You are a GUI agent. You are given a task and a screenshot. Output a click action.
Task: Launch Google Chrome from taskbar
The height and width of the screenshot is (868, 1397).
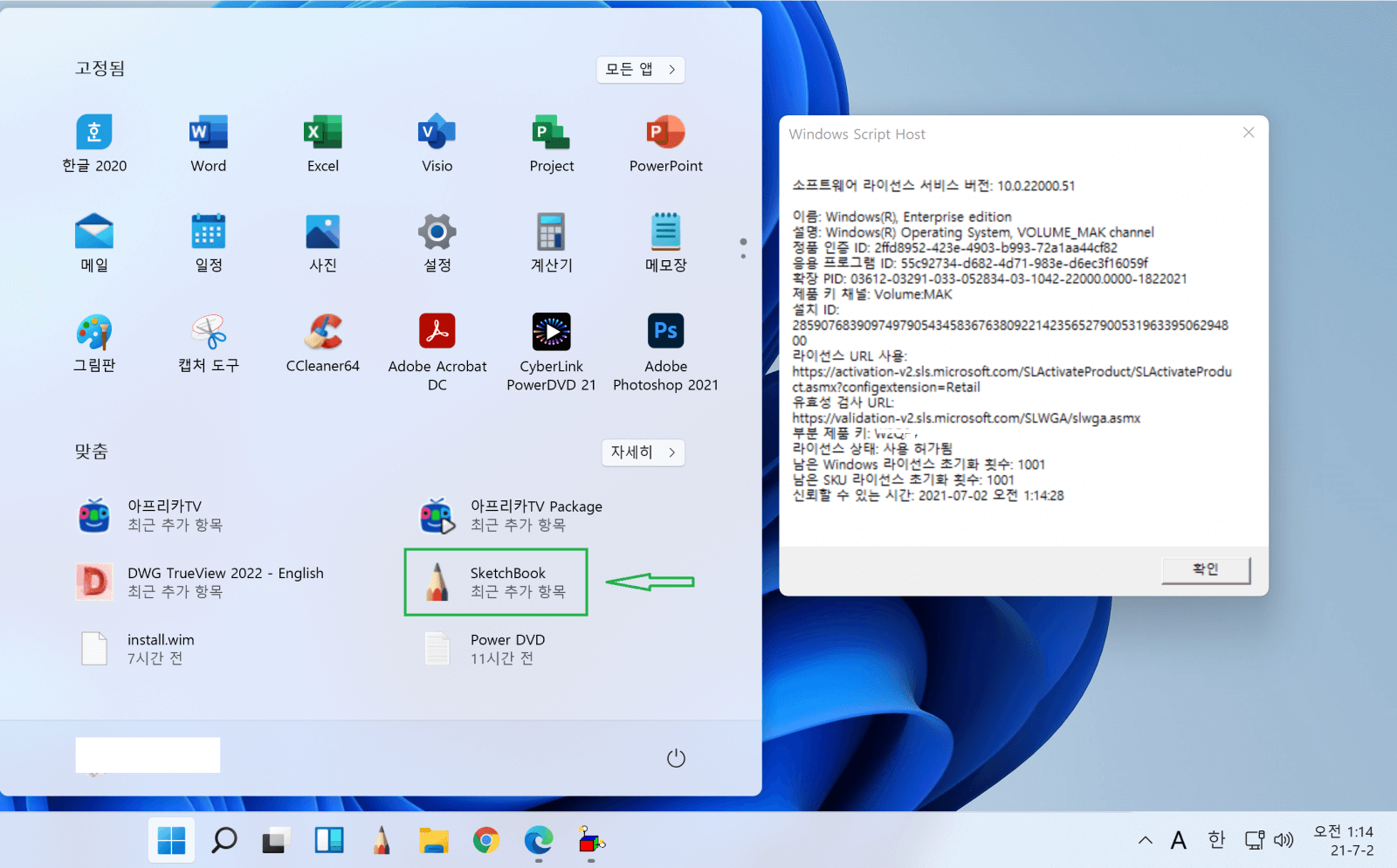click(x=486, y=840)
